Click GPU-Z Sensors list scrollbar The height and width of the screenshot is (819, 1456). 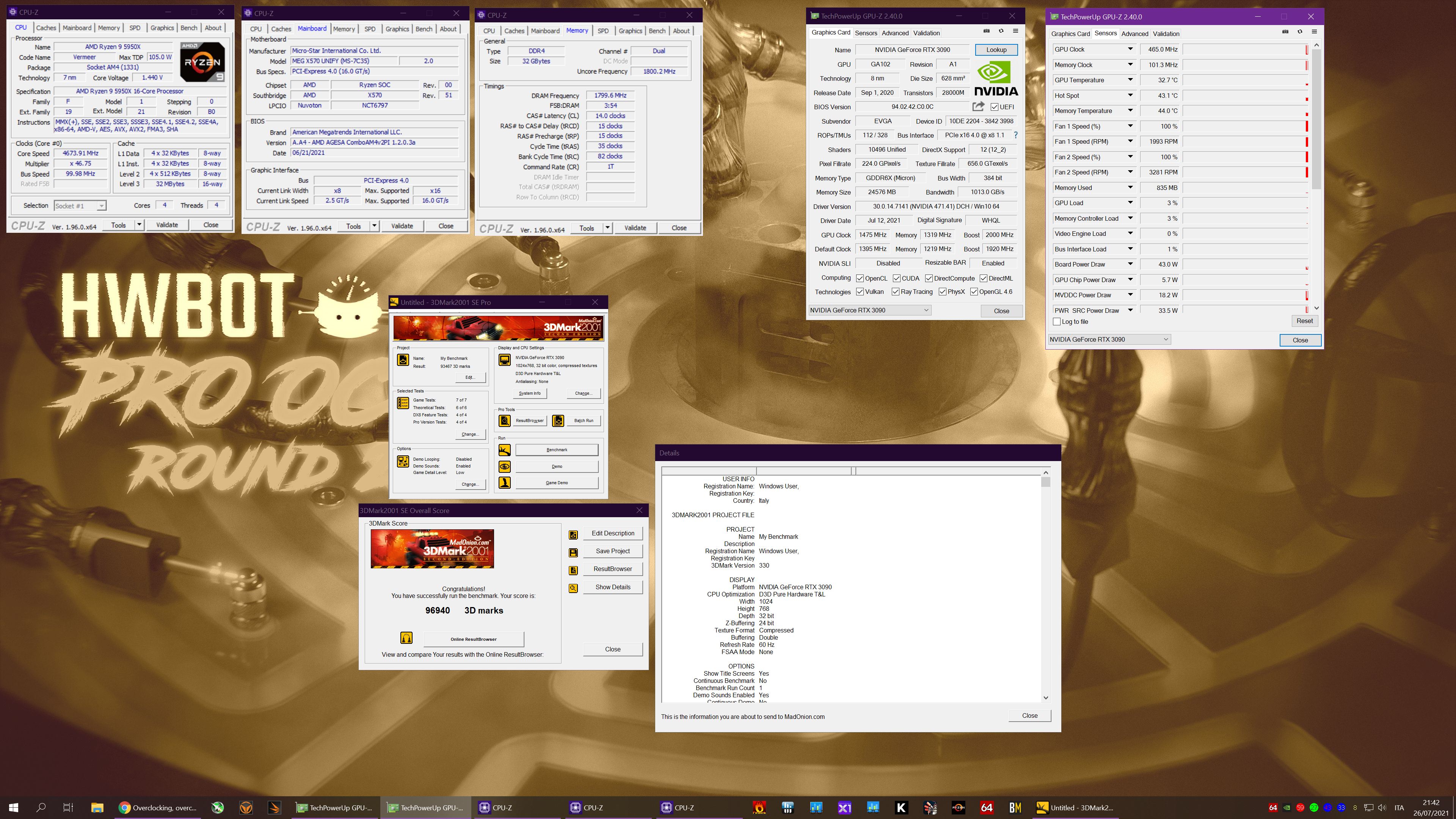click(x=1316, y=176)
